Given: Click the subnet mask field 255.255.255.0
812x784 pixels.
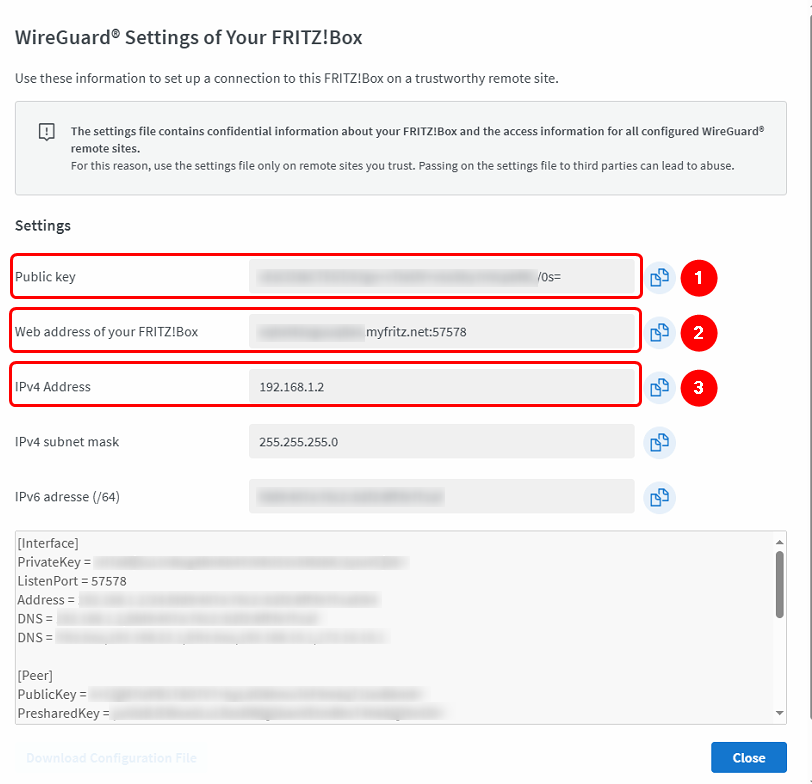Looking at the screenshot, I should click(441, 441).
